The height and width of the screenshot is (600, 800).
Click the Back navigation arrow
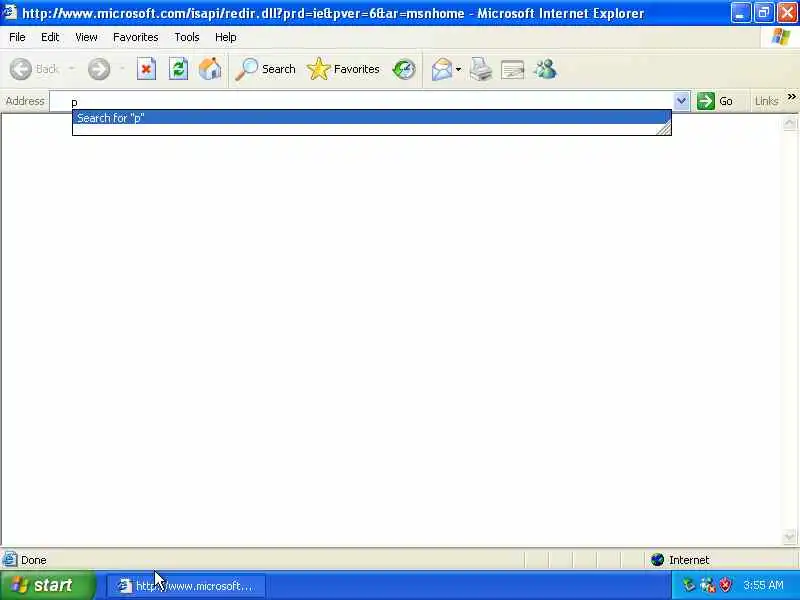pos(21,69)
